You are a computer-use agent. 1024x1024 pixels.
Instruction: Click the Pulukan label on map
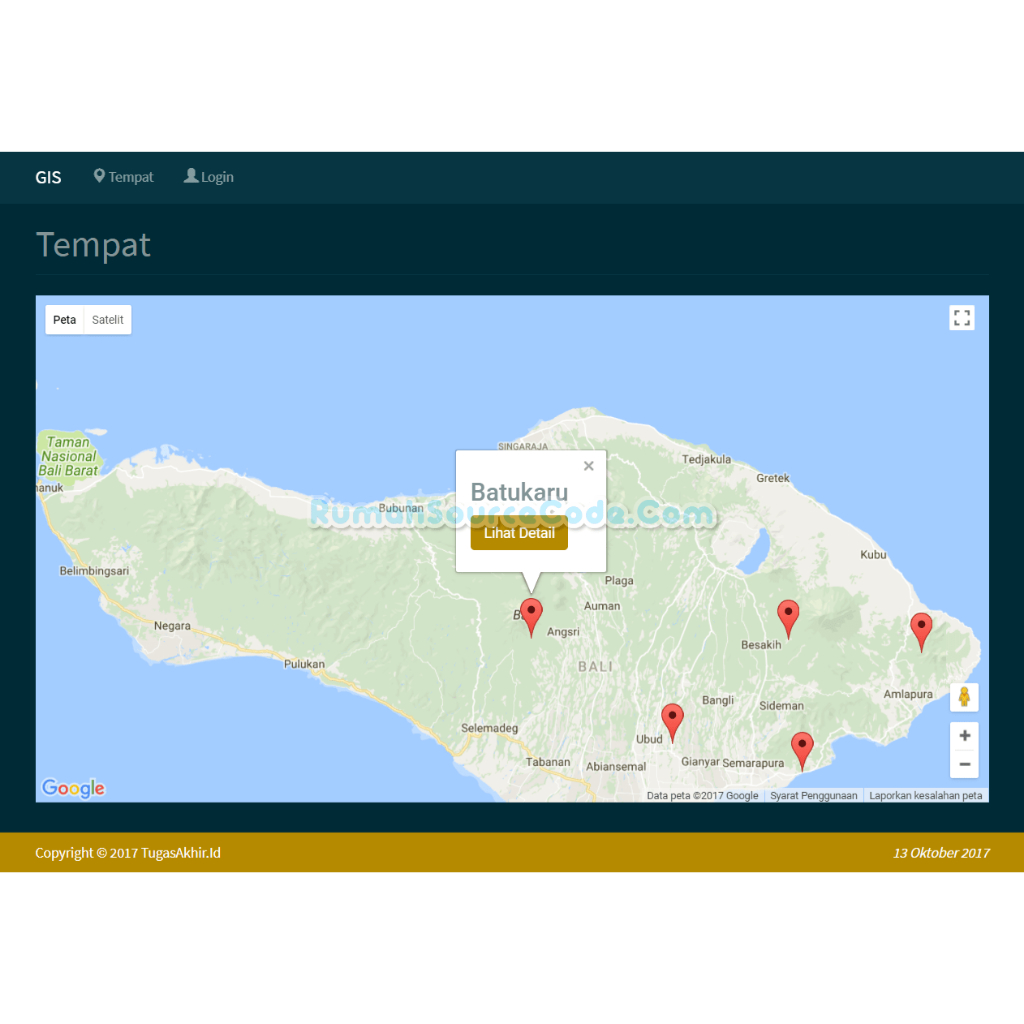304,664
